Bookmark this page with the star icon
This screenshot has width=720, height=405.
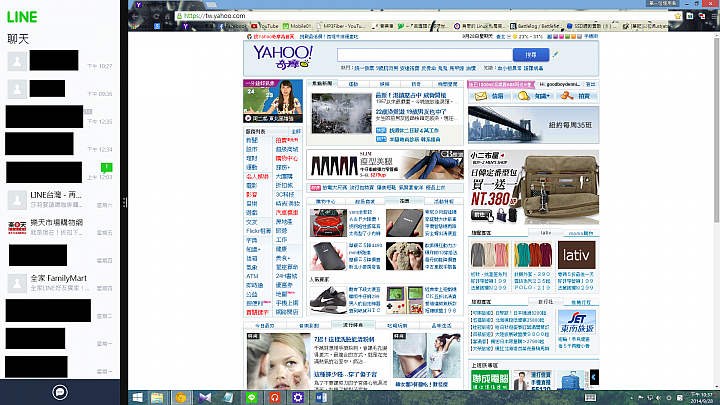(x=677, y=16)
